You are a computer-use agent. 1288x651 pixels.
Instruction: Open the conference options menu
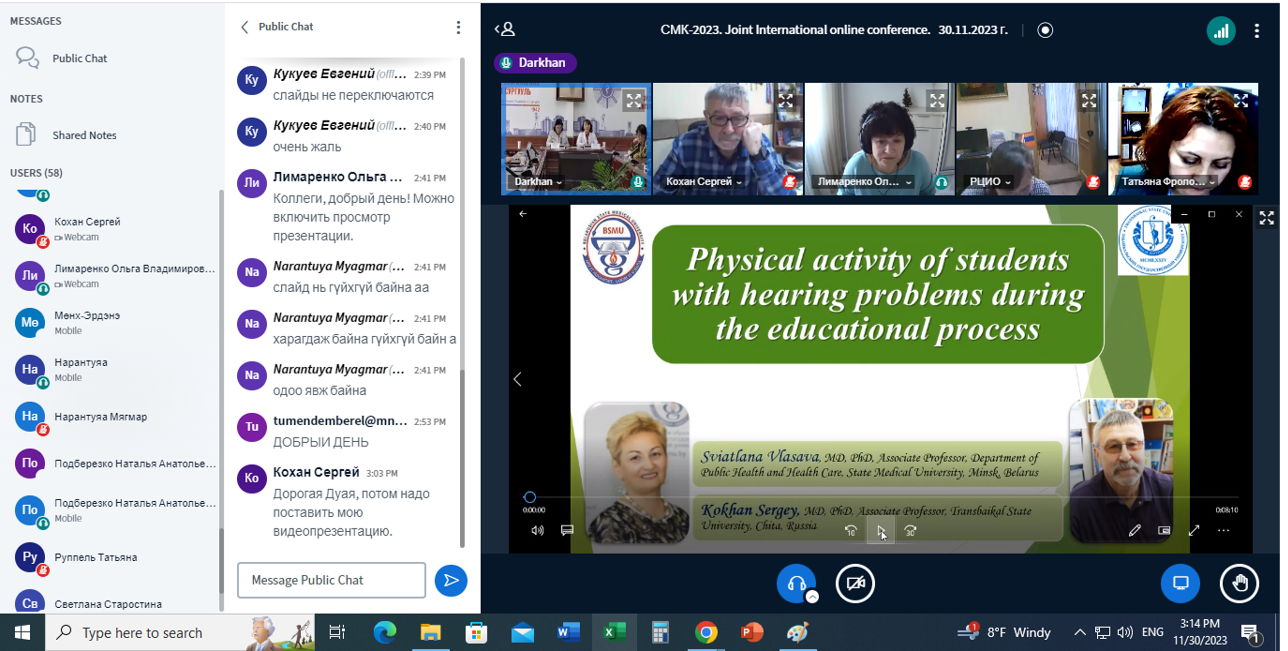coord(1257,31)
